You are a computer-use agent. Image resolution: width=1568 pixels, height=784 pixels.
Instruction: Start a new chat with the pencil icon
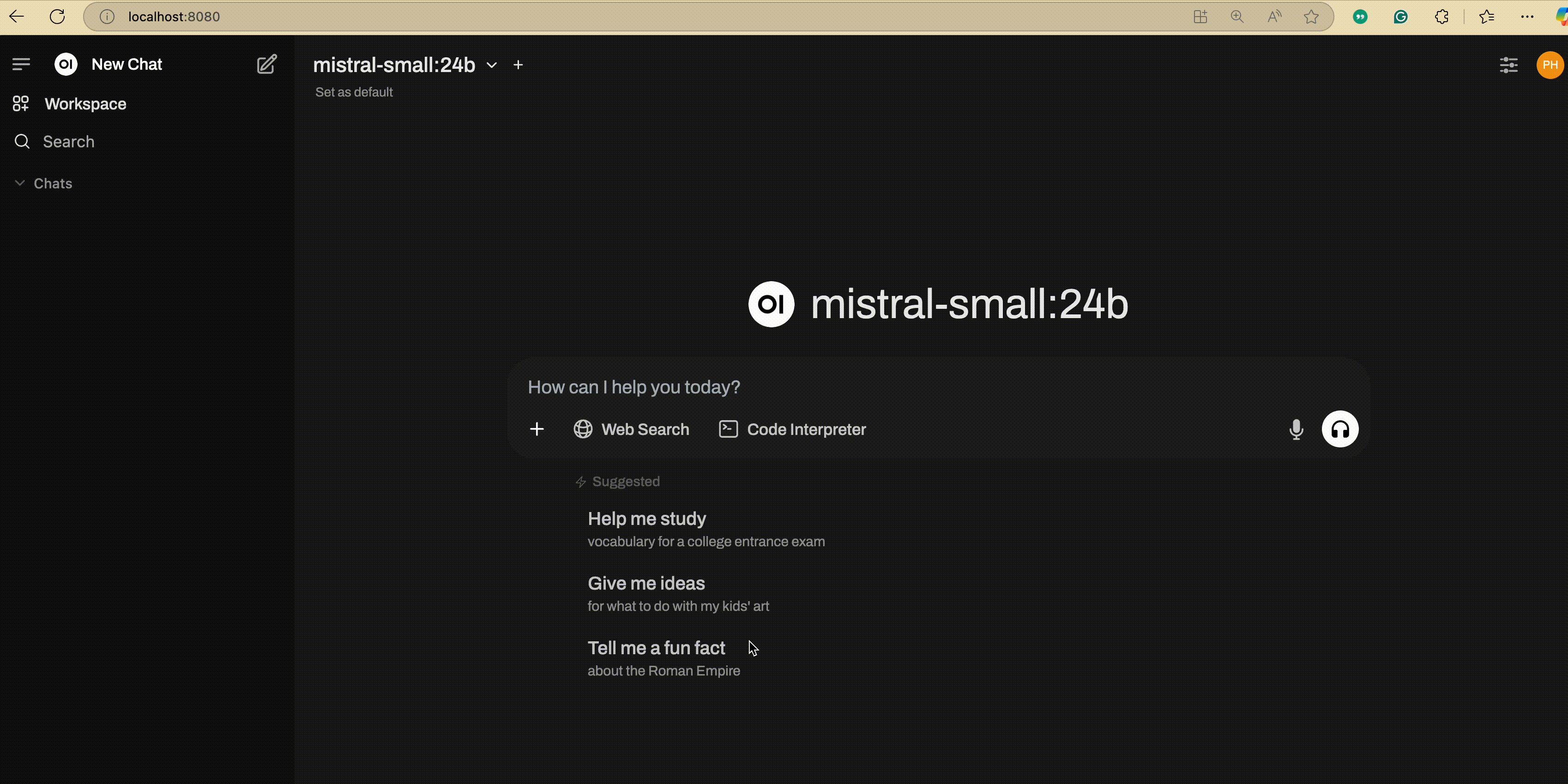(266, 64)
